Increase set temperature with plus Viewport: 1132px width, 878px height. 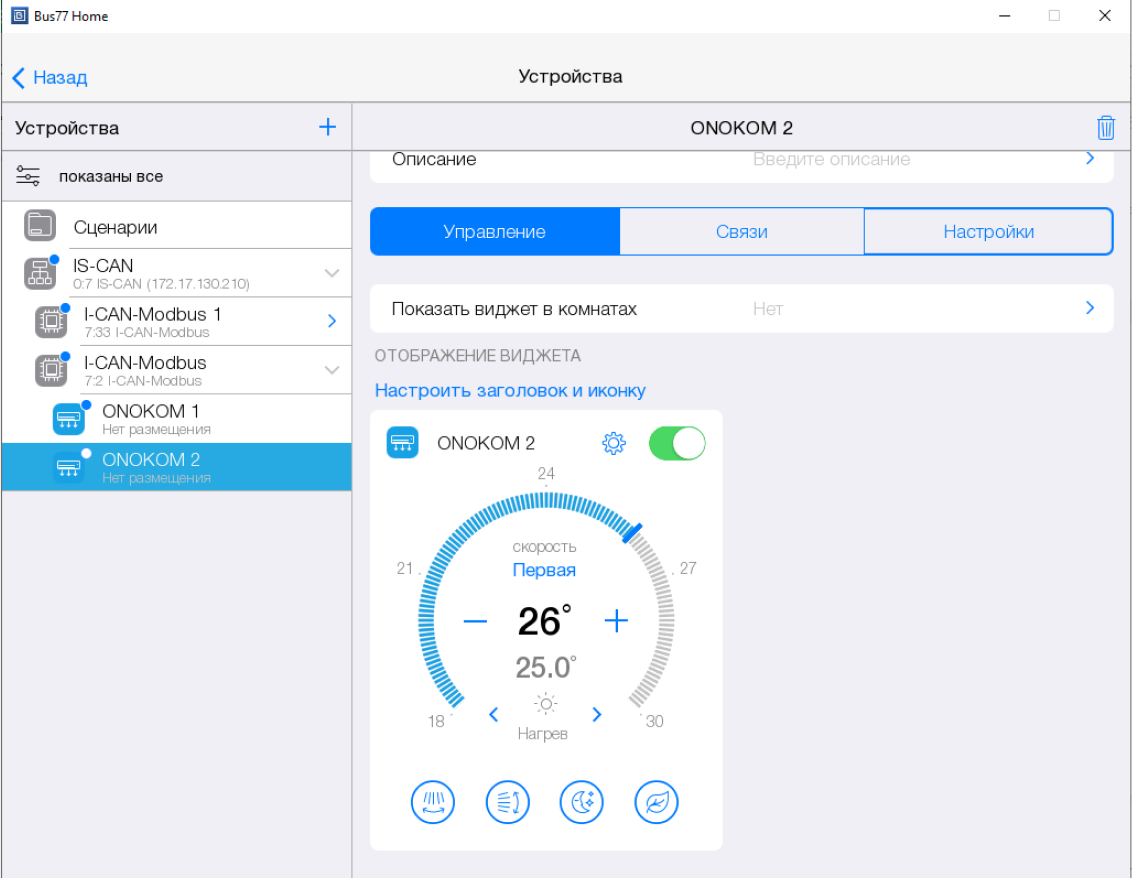point(616,621)
